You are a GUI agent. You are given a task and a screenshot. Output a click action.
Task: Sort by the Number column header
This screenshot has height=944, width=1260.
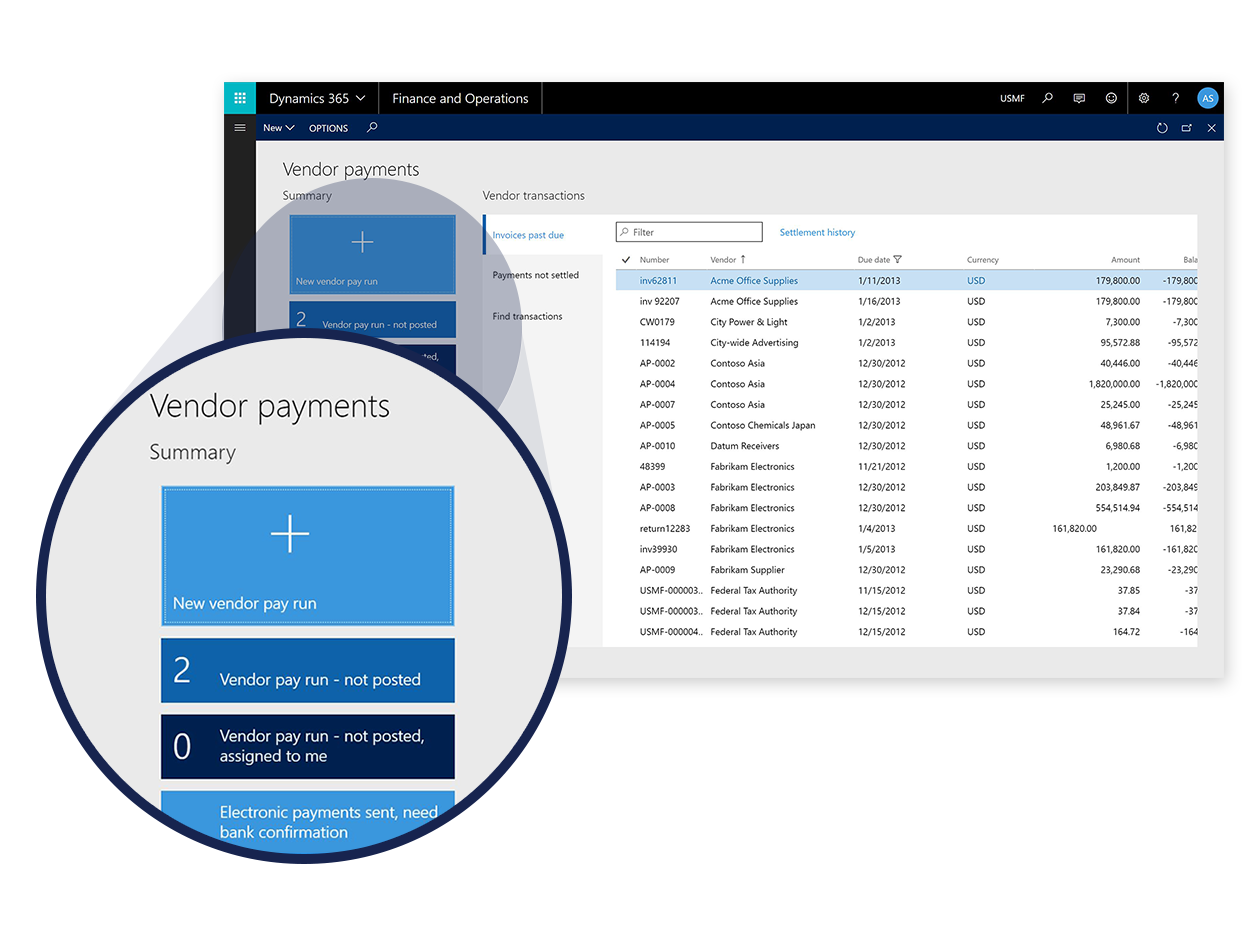point(654,259)
